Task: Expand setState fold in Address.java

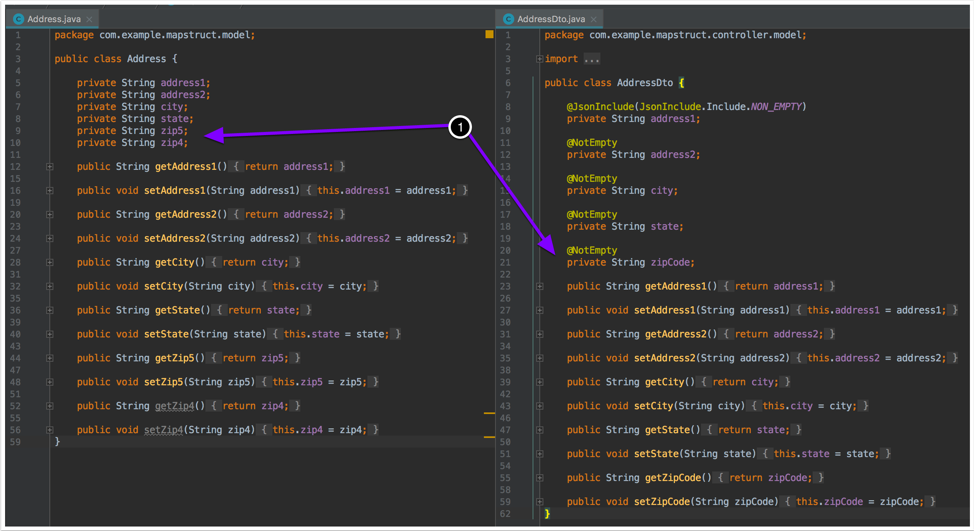Action: (49, 334)
